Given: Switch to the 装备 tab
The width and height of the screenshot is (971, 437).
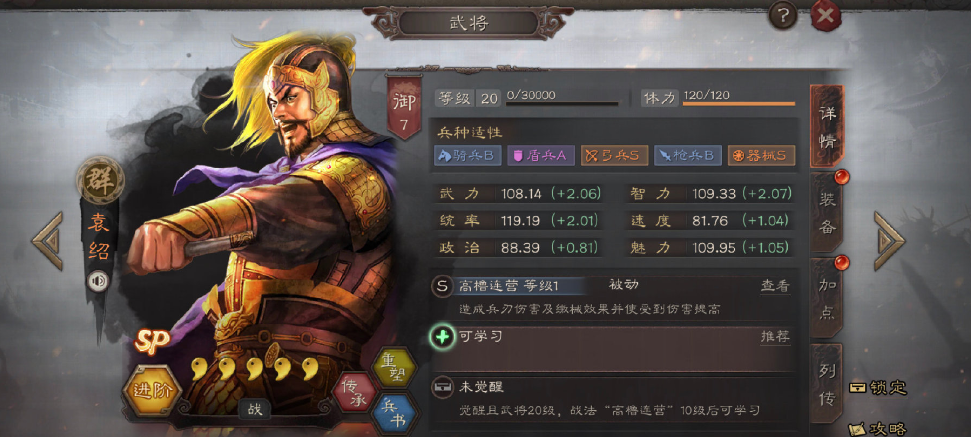Looking at the screenshot, I should [828, 210].
